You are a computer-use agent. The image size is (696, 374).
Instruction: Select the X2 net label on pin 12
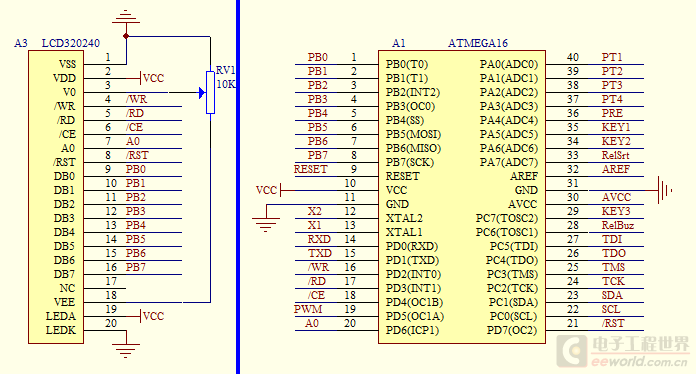coord(314,211)
